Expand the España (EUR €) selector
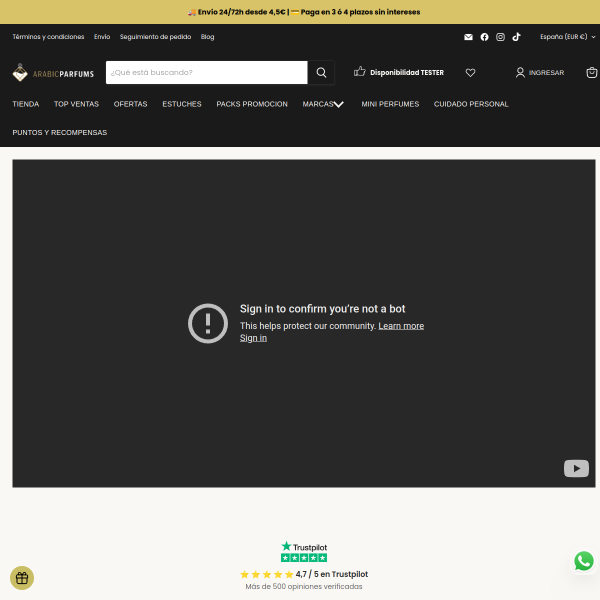This screenshot has height=600, width=600. pyautogui.click(x=567, y=37)
